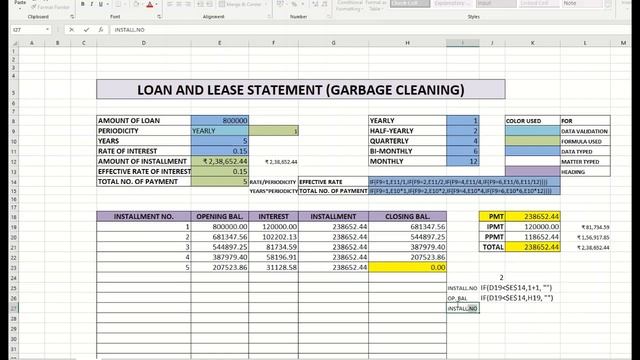Select the EFFECTIVE RATE formula text cell
This screenshot has width=640, height=360.
464,182
